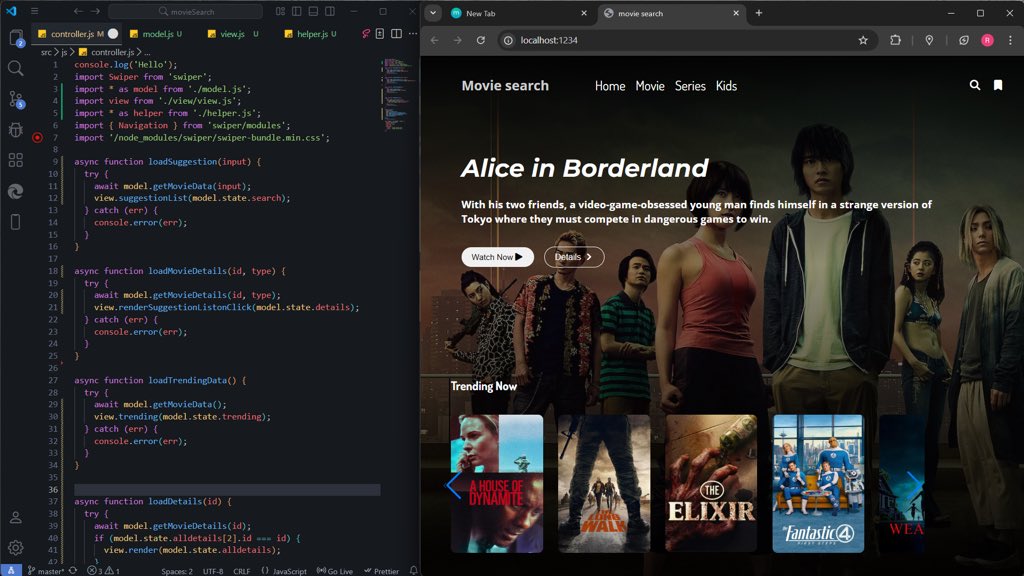The width and height of the screenshot is (1024, 576).
Task: Switch to the helper.js tab
Action: [x=312, y=34]
